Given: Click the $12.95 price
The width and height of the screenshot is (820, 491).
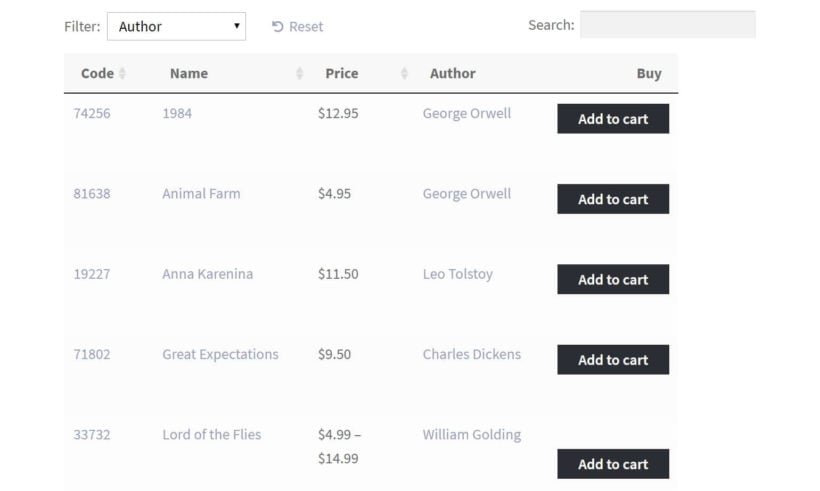Looking at the screenshot, I should (x=338, y=113).
